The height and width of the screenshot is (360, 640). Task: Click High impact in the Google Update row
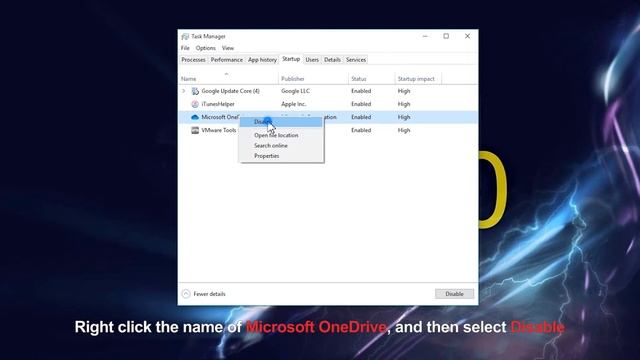(404, 91)
